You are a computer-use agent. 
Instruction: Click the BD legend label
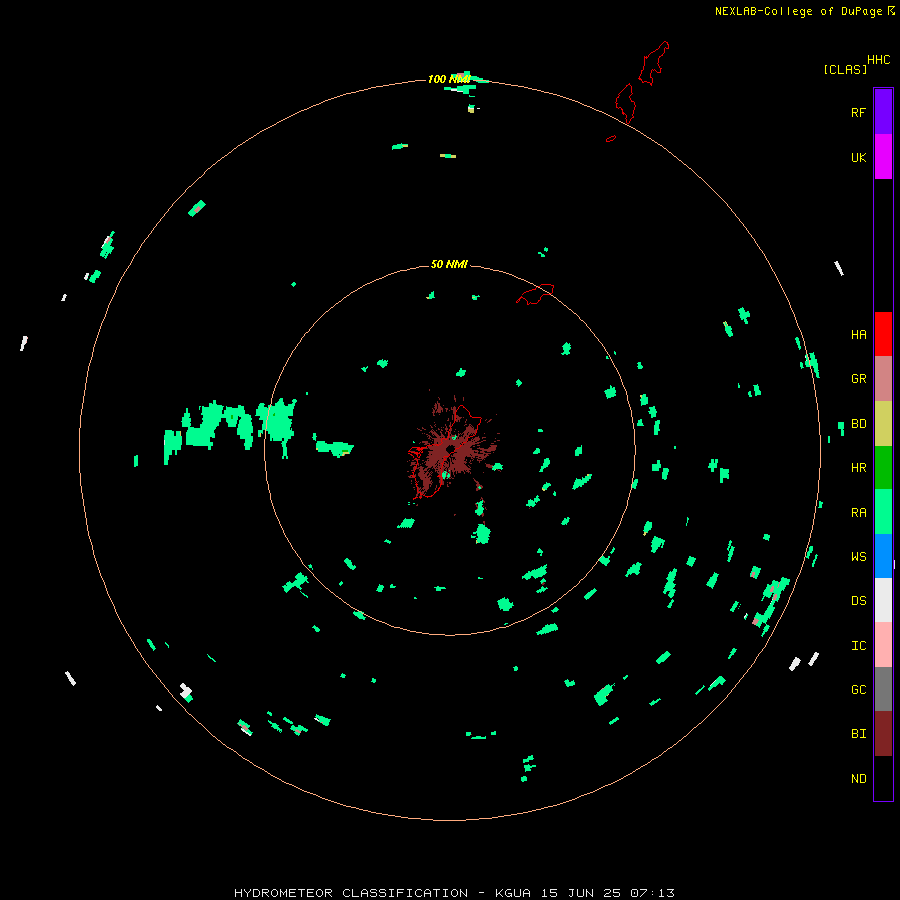tap(858, 424)
